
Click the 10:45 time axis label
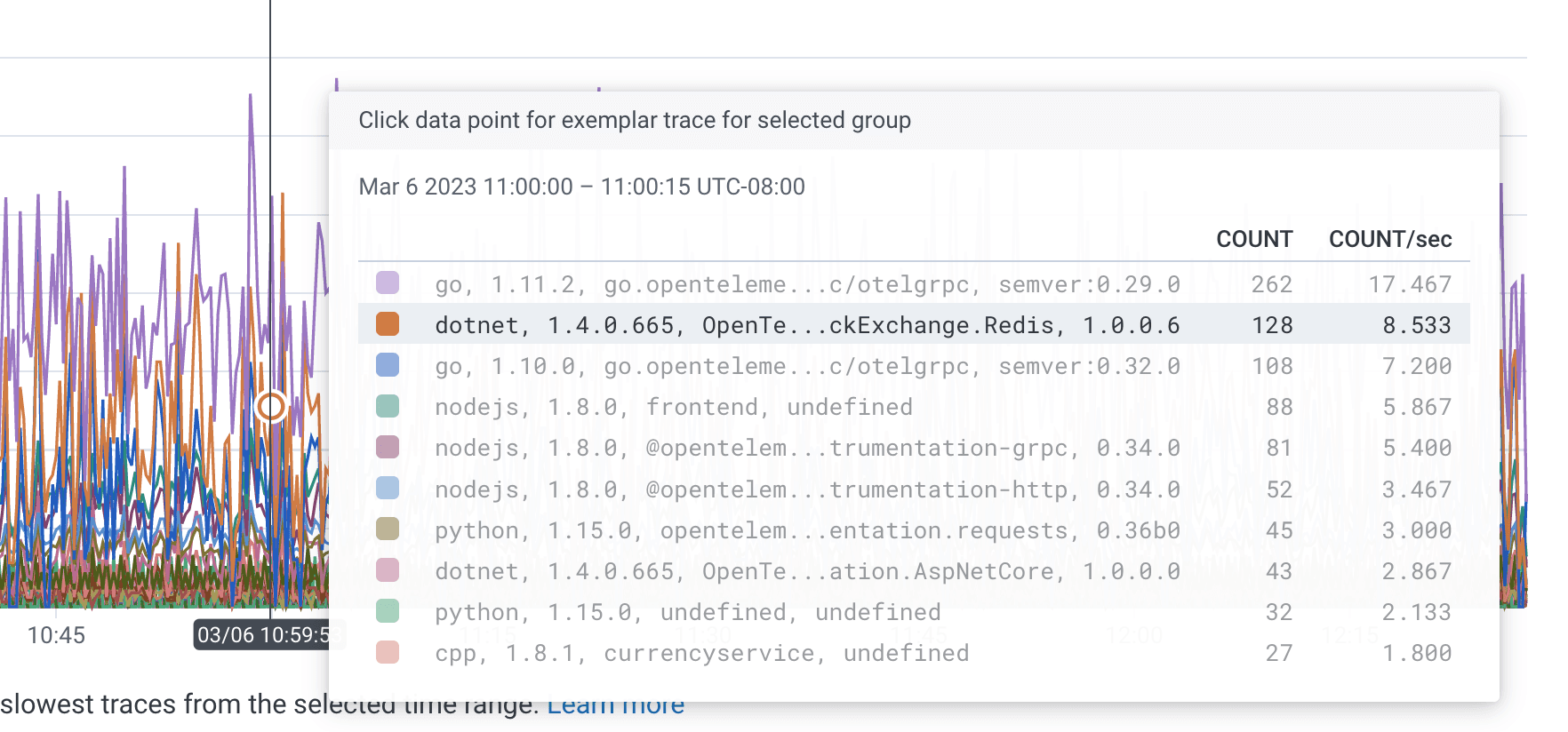tap(56, 635)
